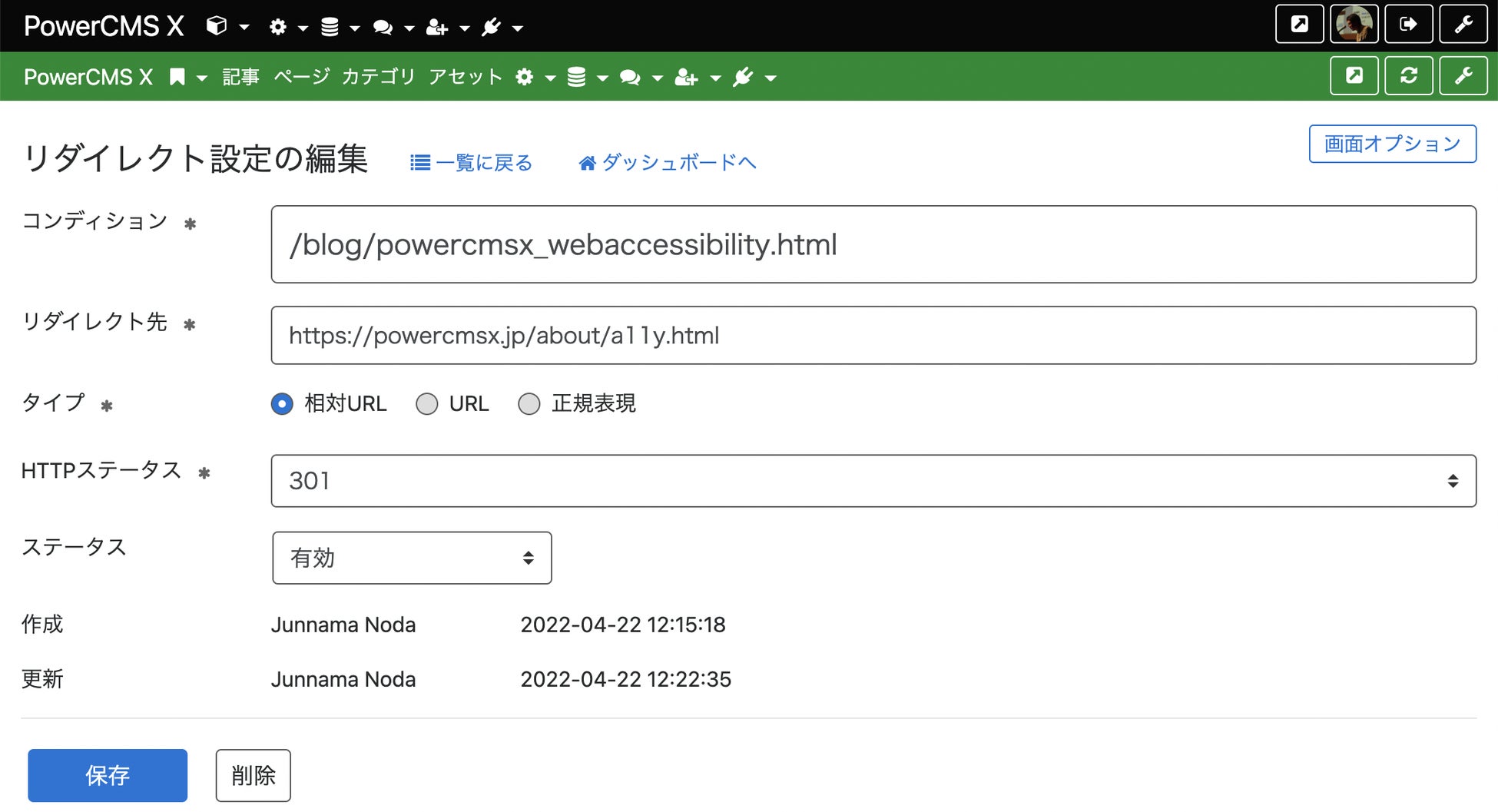The width and height of the screenshot is (1498, 812).
Task: Click the PowerCMS X logo in the black bar
Action: coord(104,26)
